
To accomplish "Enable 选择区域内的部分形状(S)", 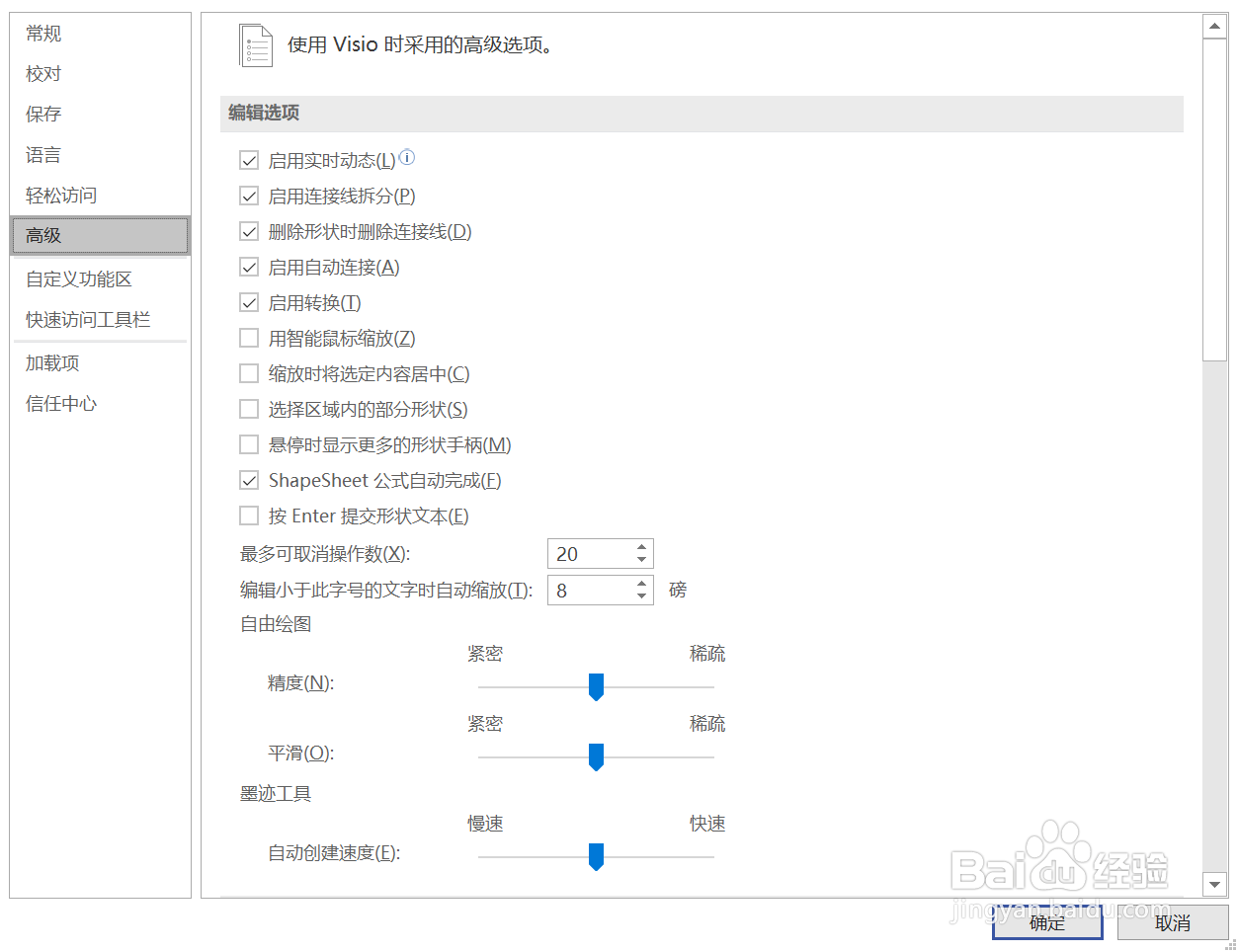I will (249, 409).
